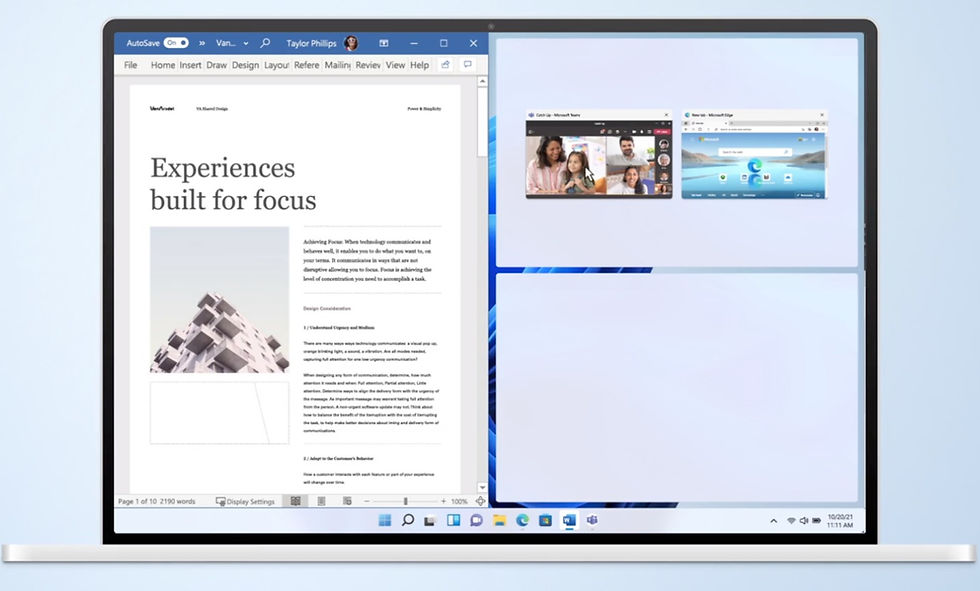Screen dimensions: 980x591
Task: Switch to the Insert ribbon tab
Action: click(190, 65)
